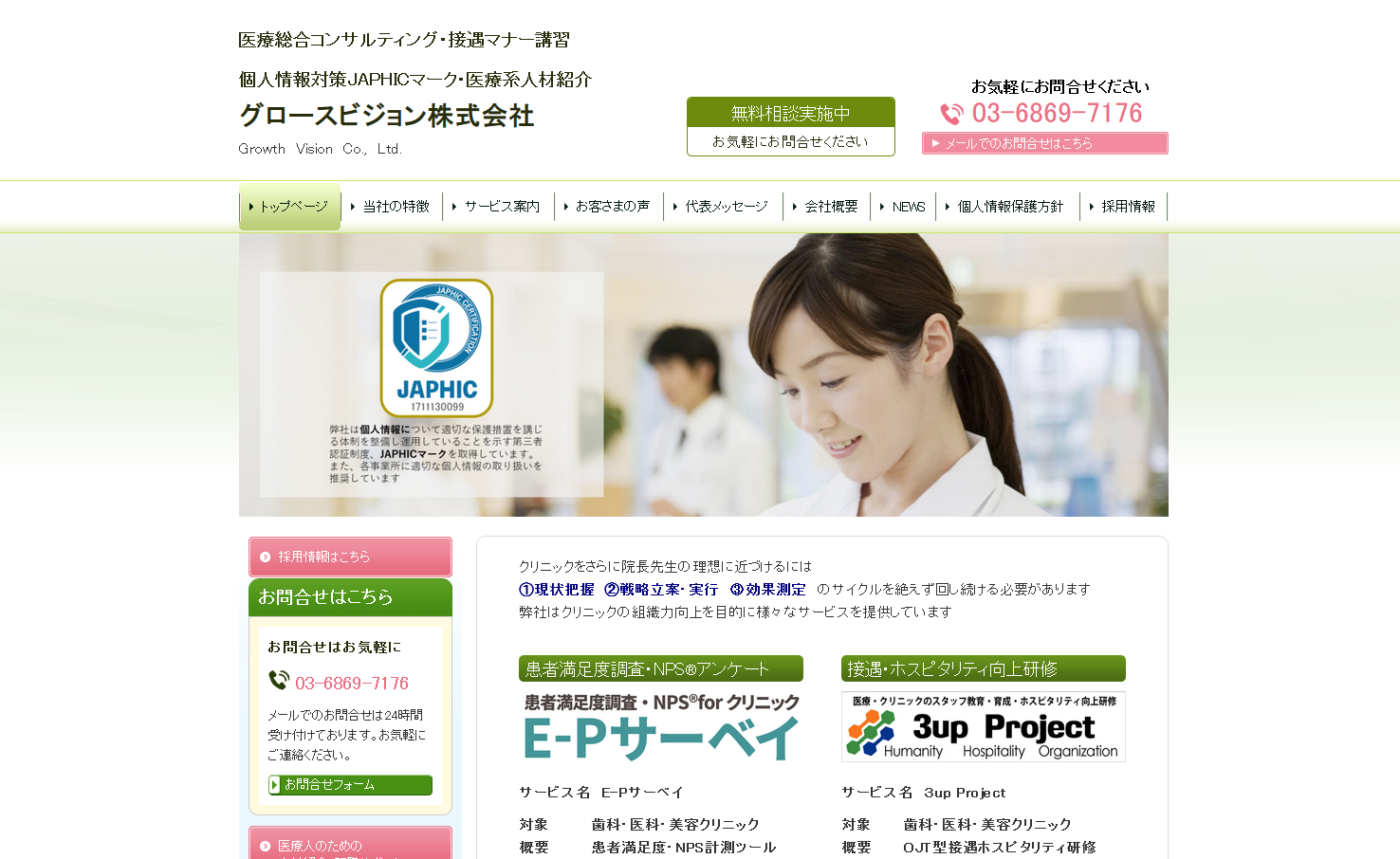Click the phone icon beside header number
This screenshot has width=1400, height=859.
pos(951,114)
